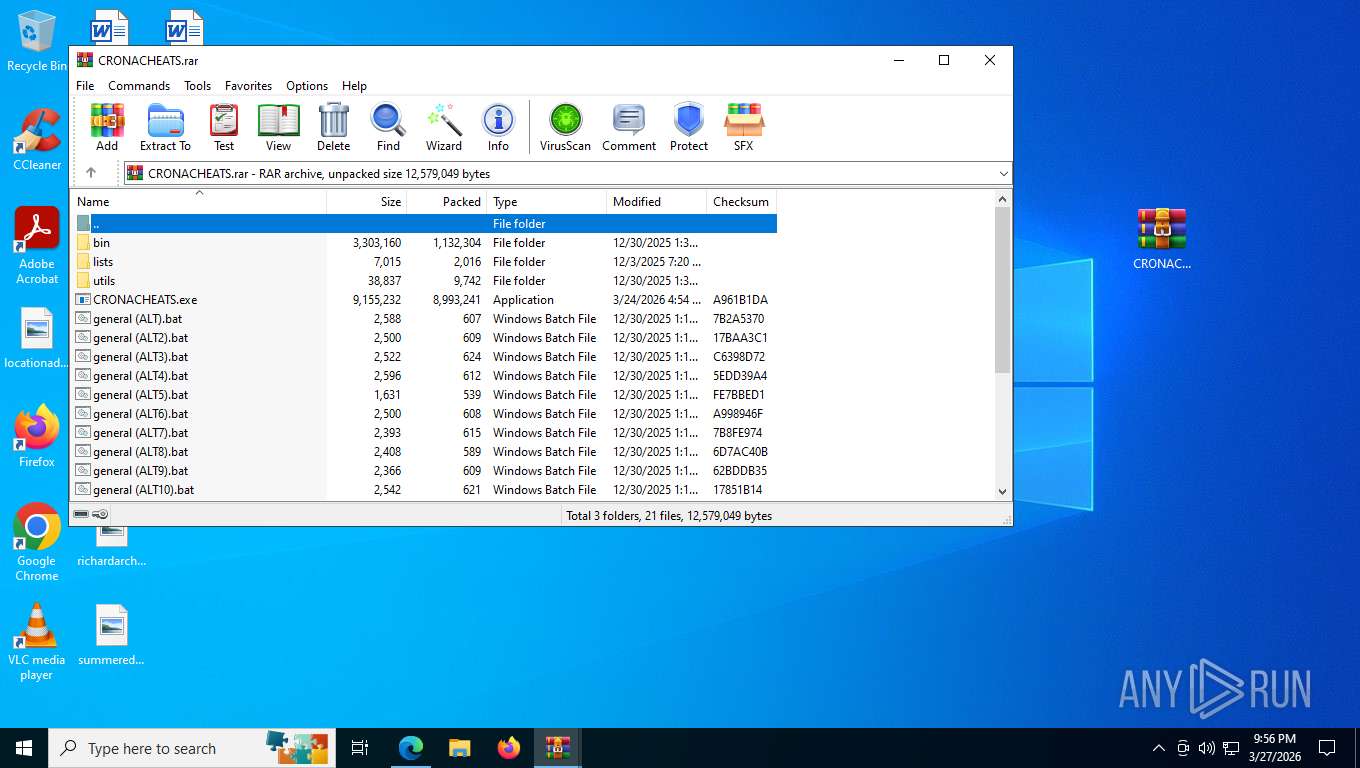Viewport: 1360px width, 768px height.
Task: Sort file list by Modified column
Action: pos(657,201)
